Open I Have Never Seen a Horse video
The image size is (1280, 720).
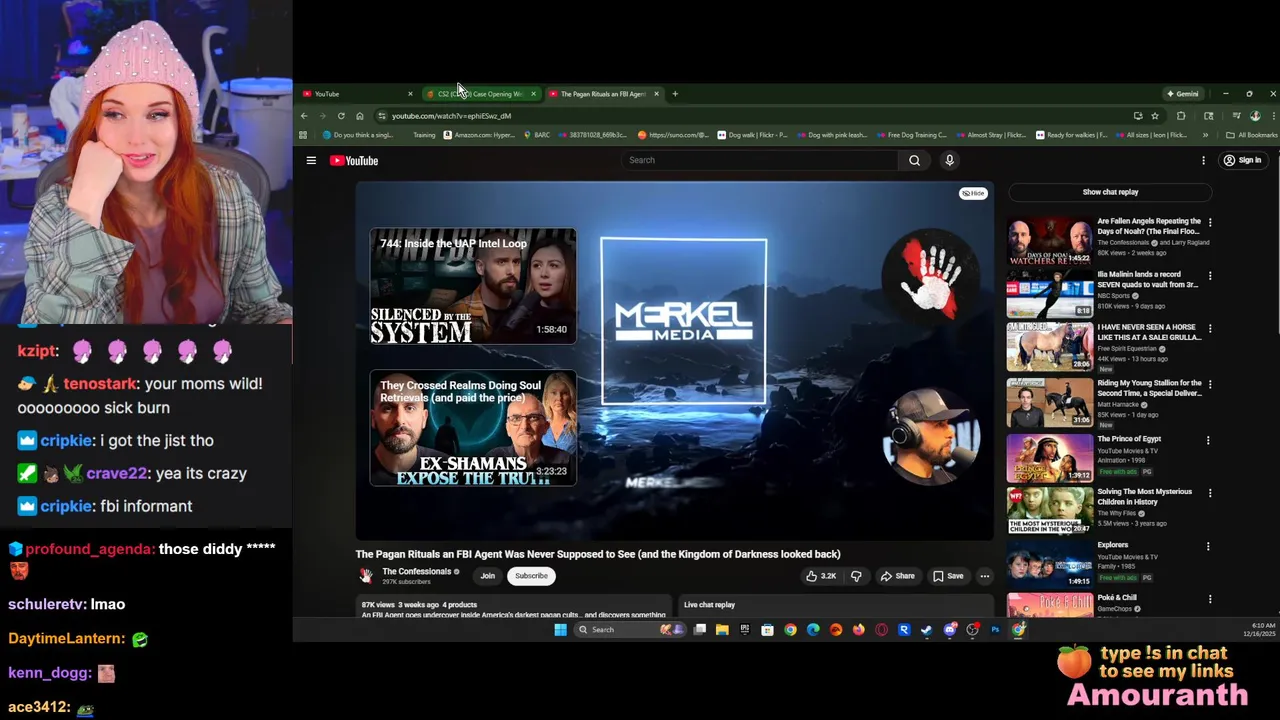1050,347
